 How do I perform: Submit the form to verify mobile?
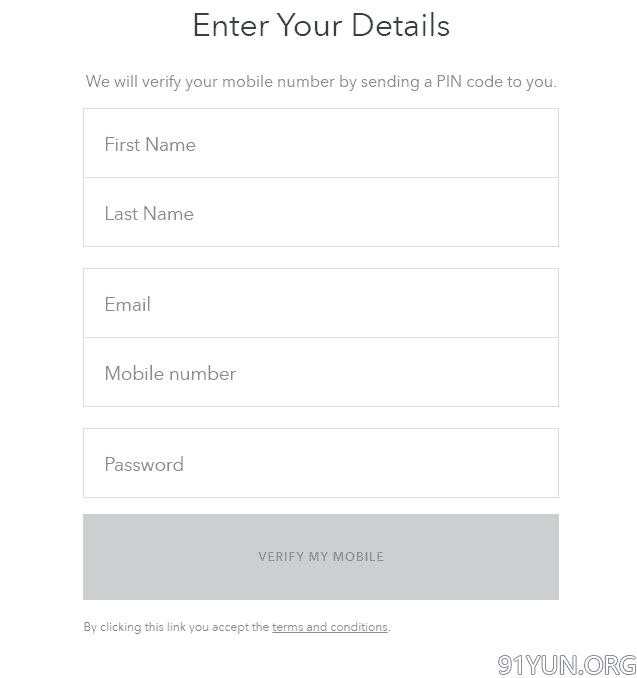pyautogui.click(x=321, y=557)
